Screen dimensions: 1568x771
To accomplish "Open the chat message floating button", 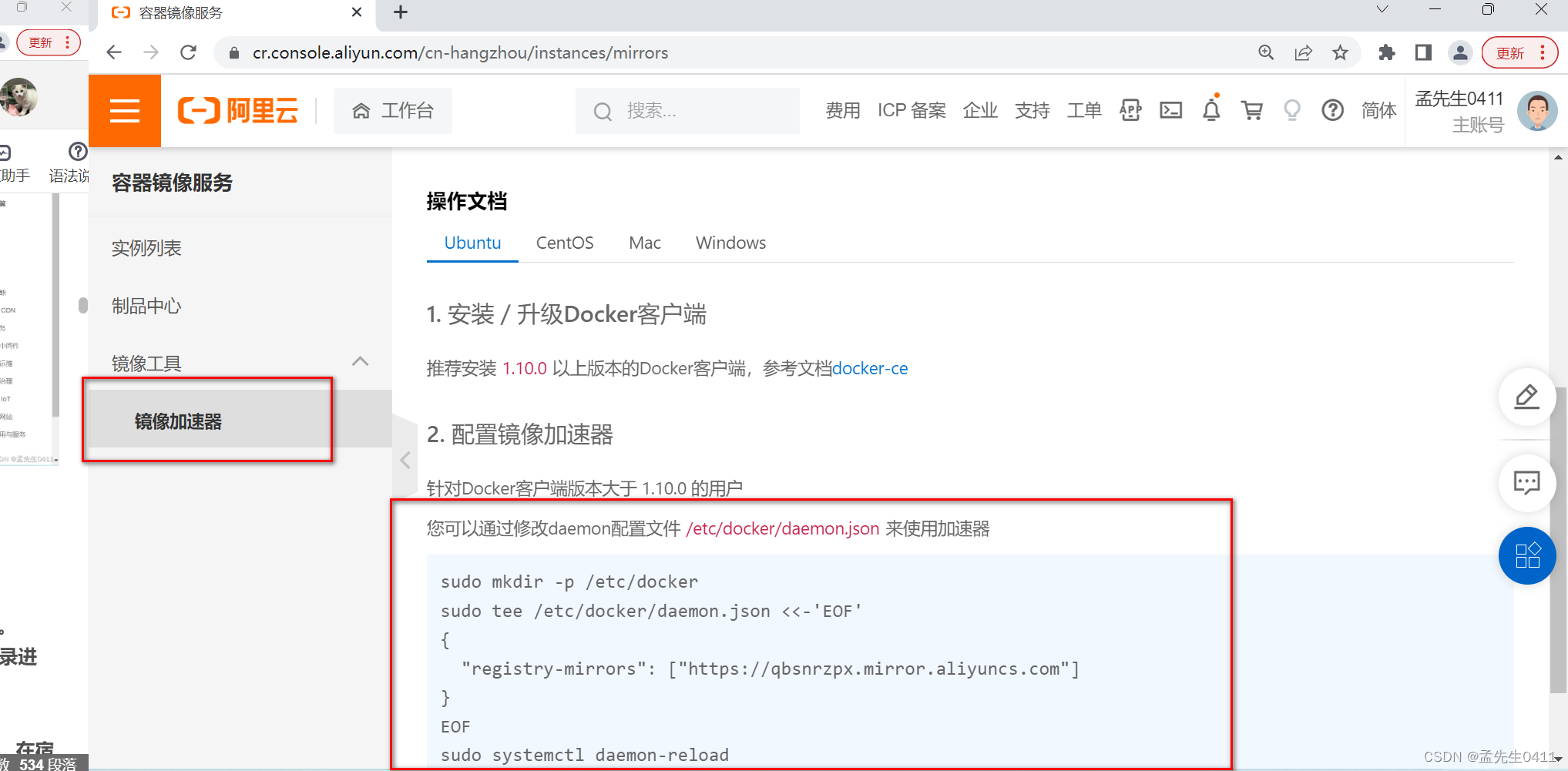I will [x=1527, y=483].
